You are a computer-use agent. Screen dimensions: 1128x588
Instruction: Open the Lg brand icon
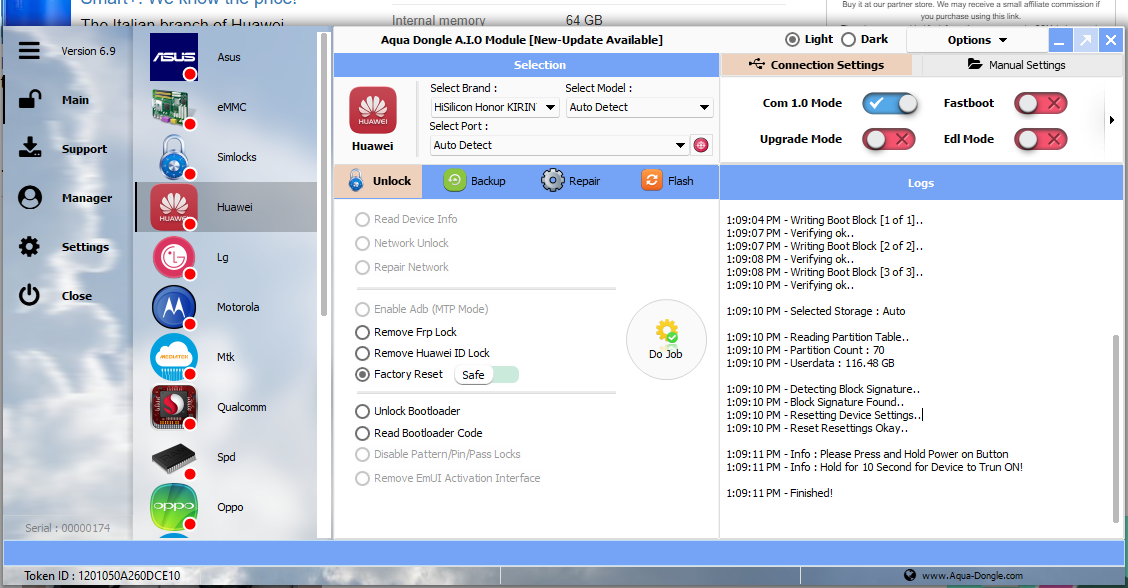coord(174,258)
